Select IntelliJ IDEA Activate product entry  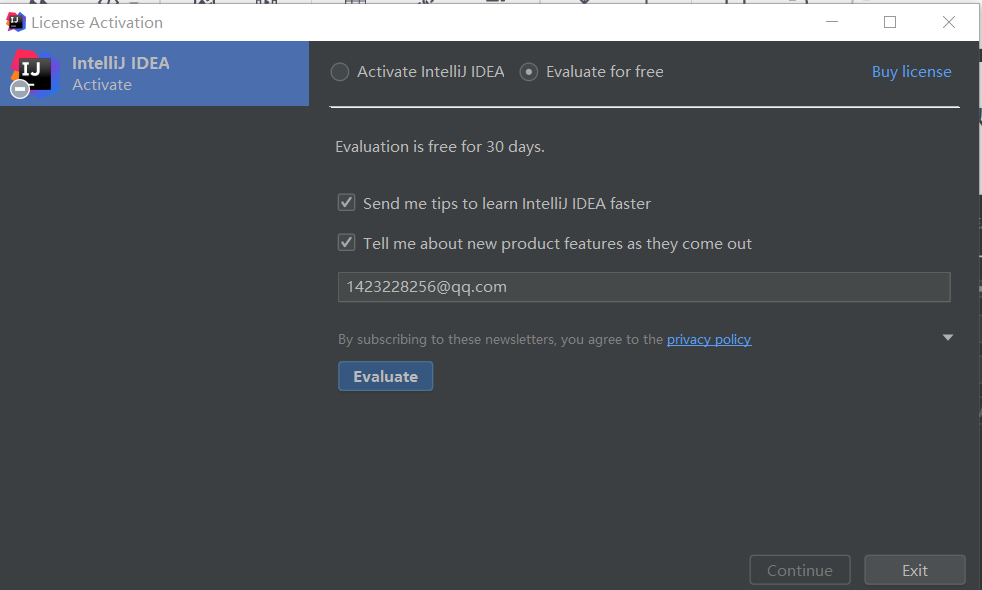click(x=154, y=73)
